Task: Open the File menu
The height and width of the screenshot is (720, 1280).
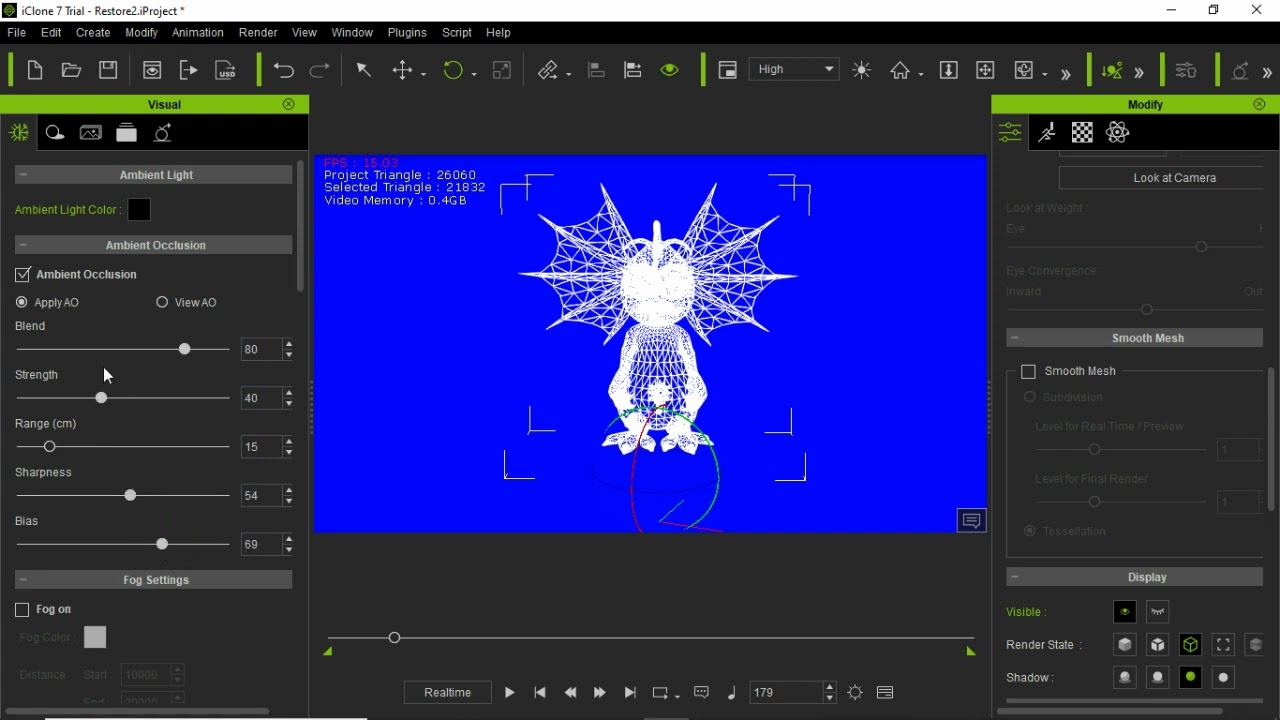Action: (x=17, y=32)
